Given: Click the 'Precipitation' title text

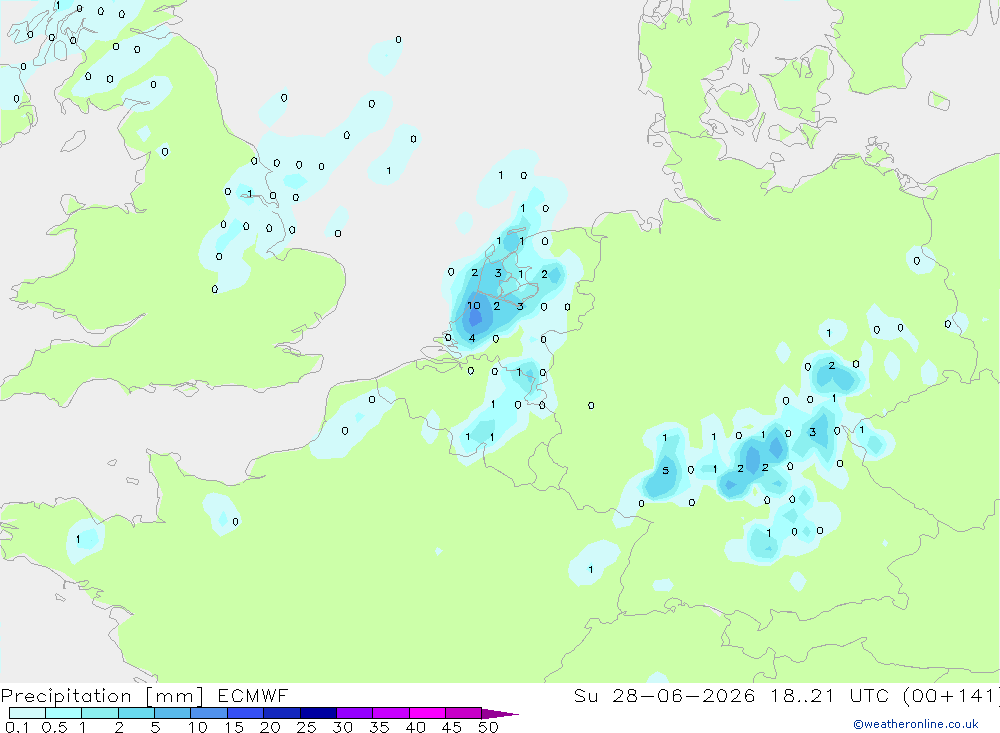Looking at the screenshot, I should (66, 695).
